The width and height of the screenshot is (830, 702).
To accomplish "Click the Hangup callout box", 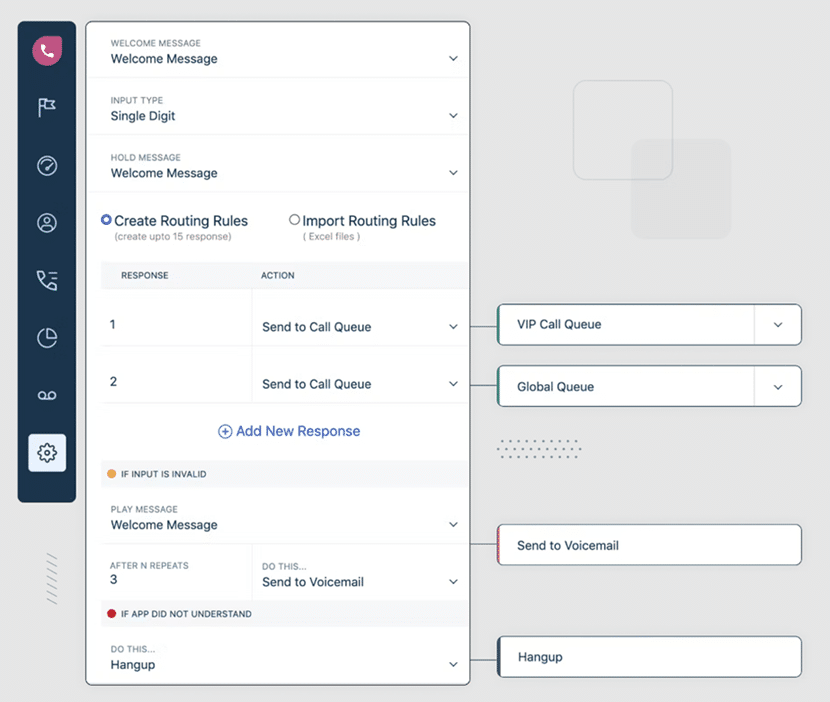I will (649, 657).
